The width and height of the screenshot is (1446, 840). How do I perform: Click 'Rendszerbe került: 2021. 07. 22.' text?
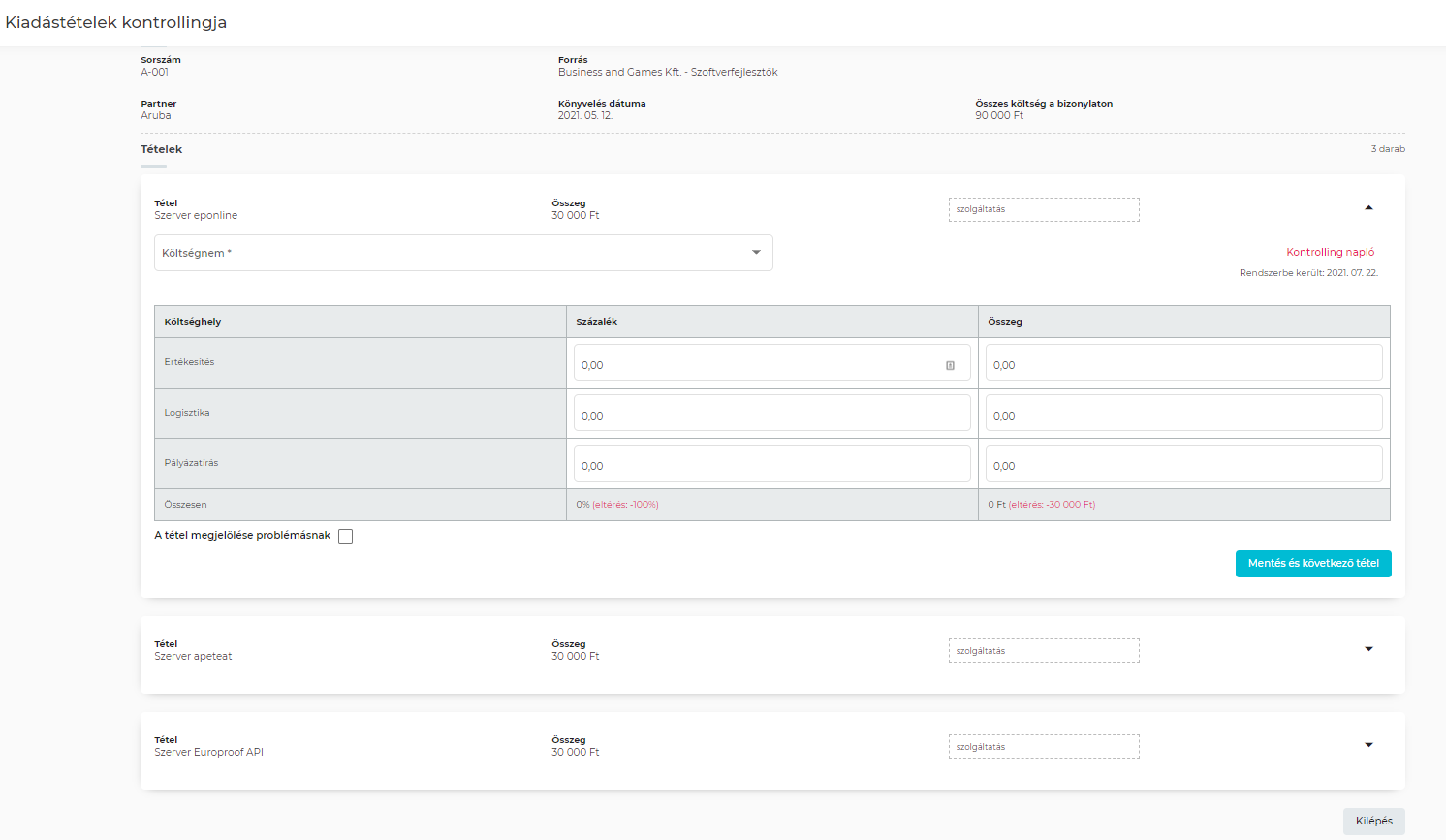coord(1308,273)
